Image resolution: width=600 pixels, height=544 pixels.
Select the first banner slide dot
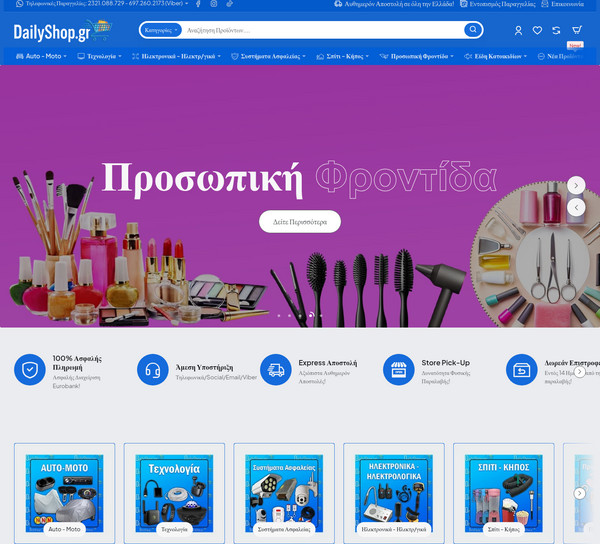(x=279, y=316)
